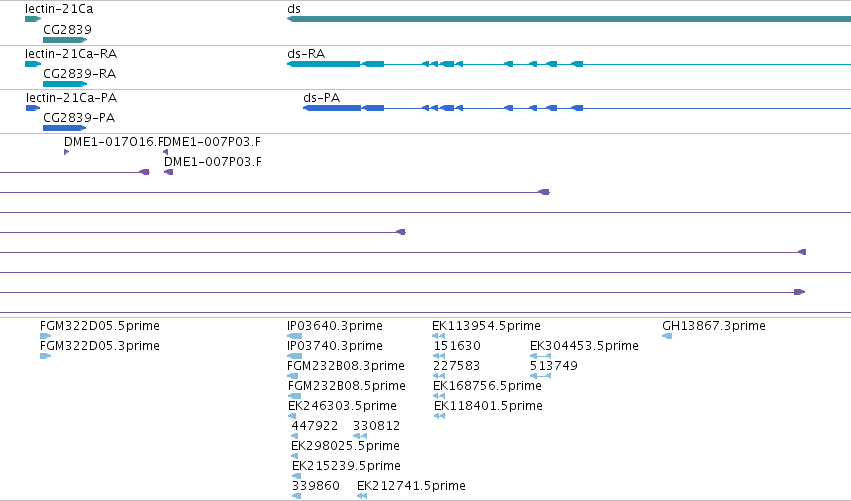Click the purple DME1-017O16.F arrow glyph

66,152
